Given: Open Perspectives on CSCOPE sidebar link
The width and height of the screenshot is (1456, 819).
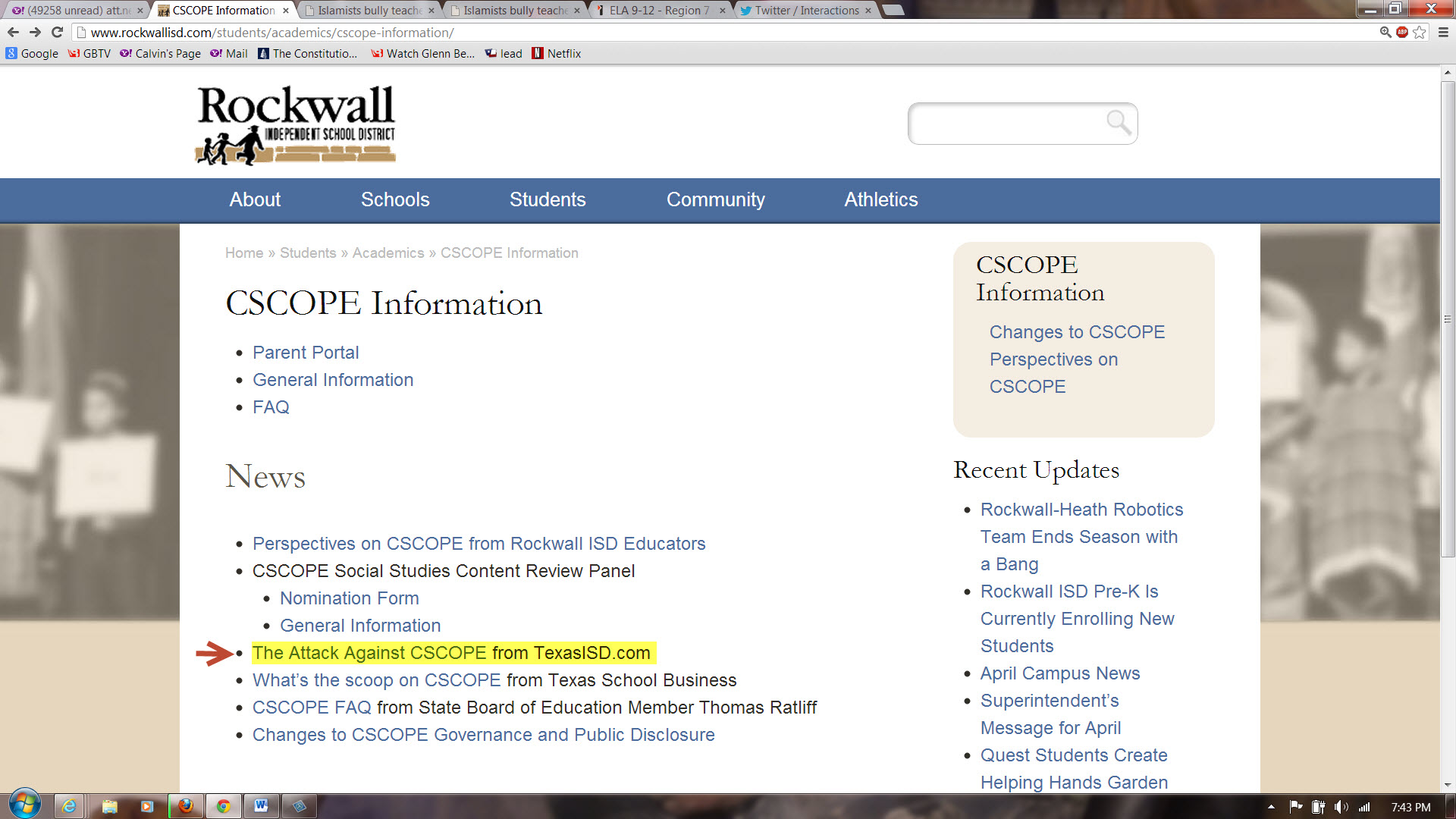Looking at the screenshot, I should click(1053, 373).
